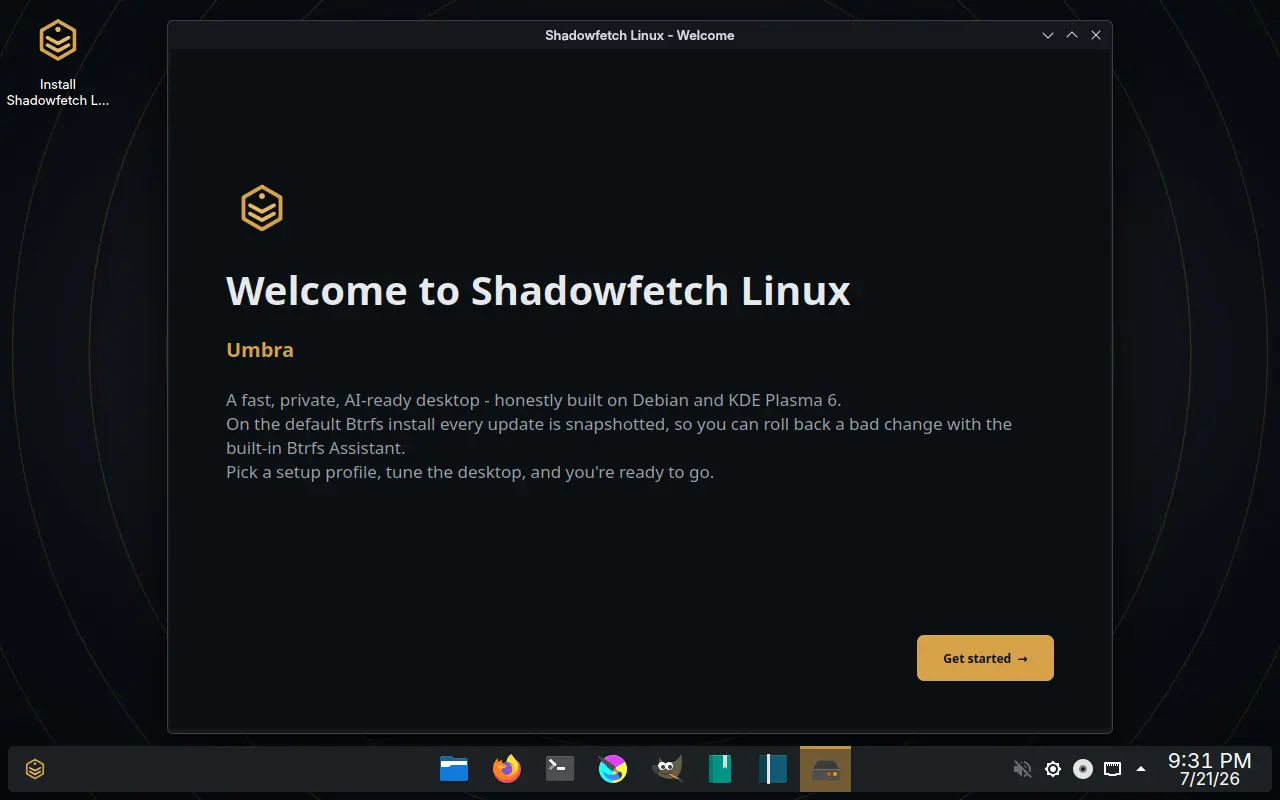Image resolution: width=1280 pixels, height=800 pixels.
Task: Select the highlighted disk drive taskbar entry
Action: 825,769
